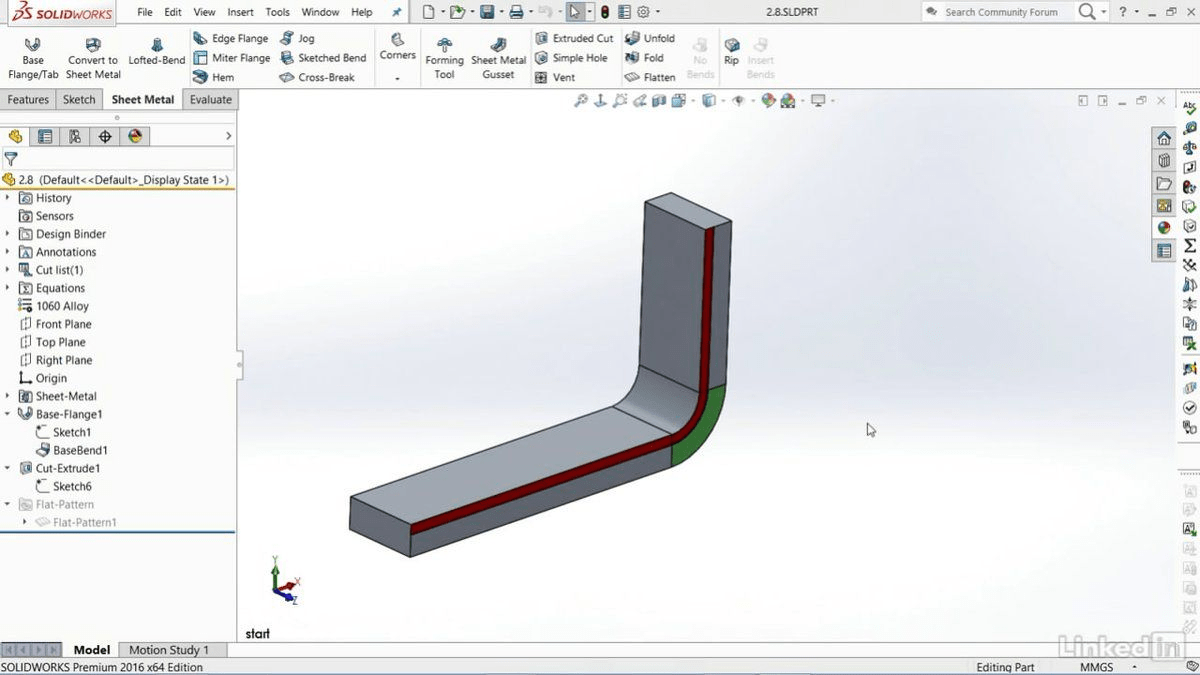Click the Sheet Metal Gusset tool
Screen dimensions: 1200x675
[x=498, y=59]
